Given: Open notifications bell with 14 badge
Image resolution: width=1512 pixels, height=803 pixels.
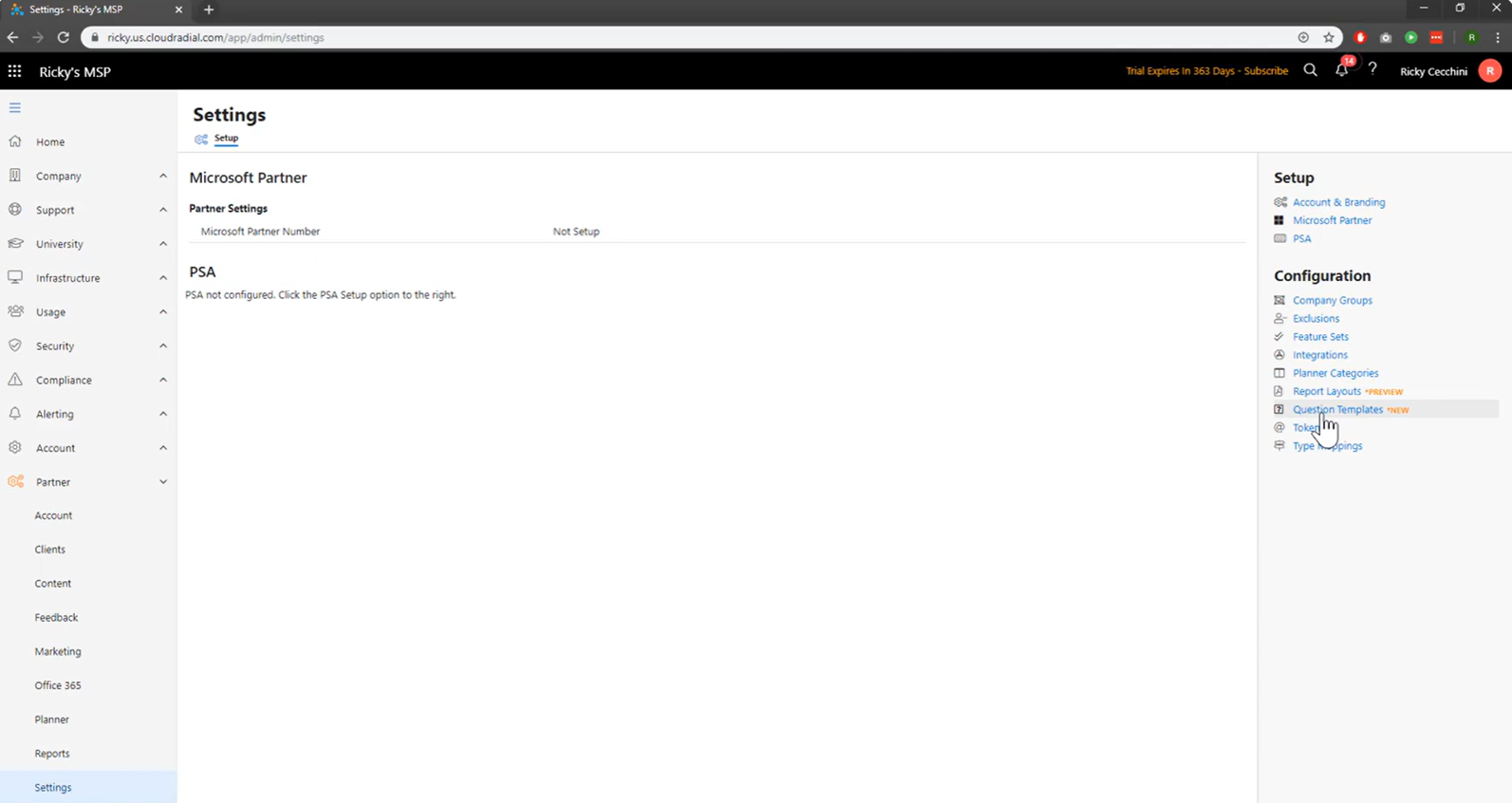Looking at the screenshot, I should click(x=1342, y=69).
